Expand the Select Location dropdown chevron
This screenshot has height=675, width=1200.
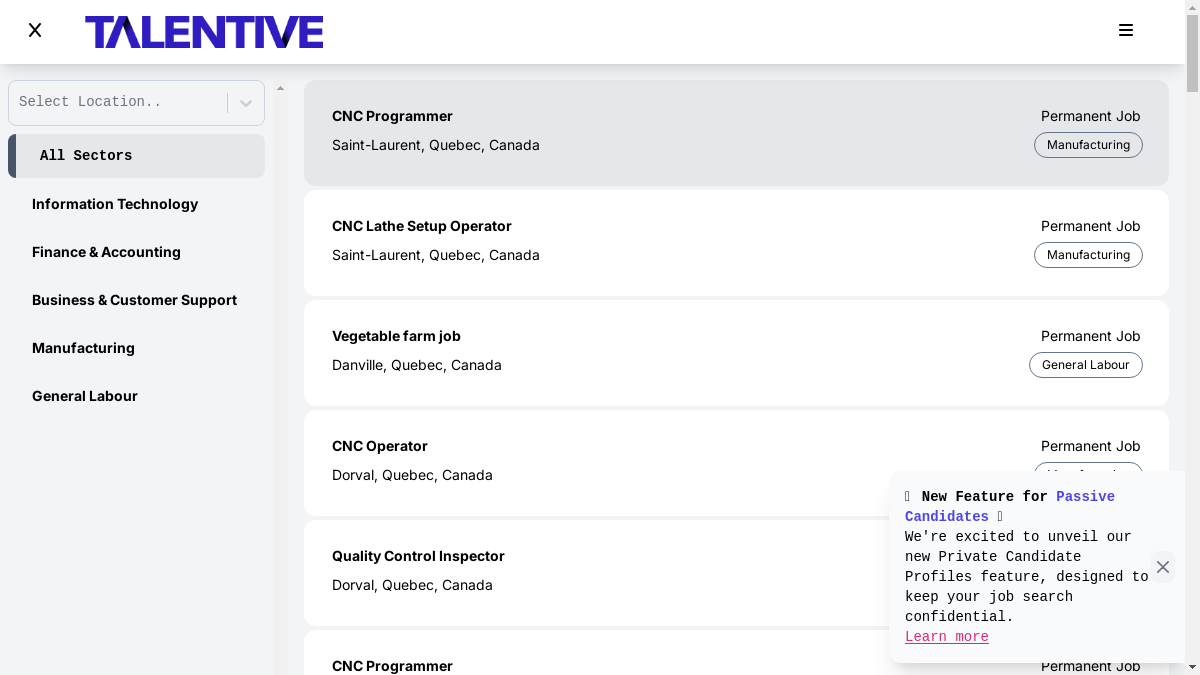pos(246,103)
